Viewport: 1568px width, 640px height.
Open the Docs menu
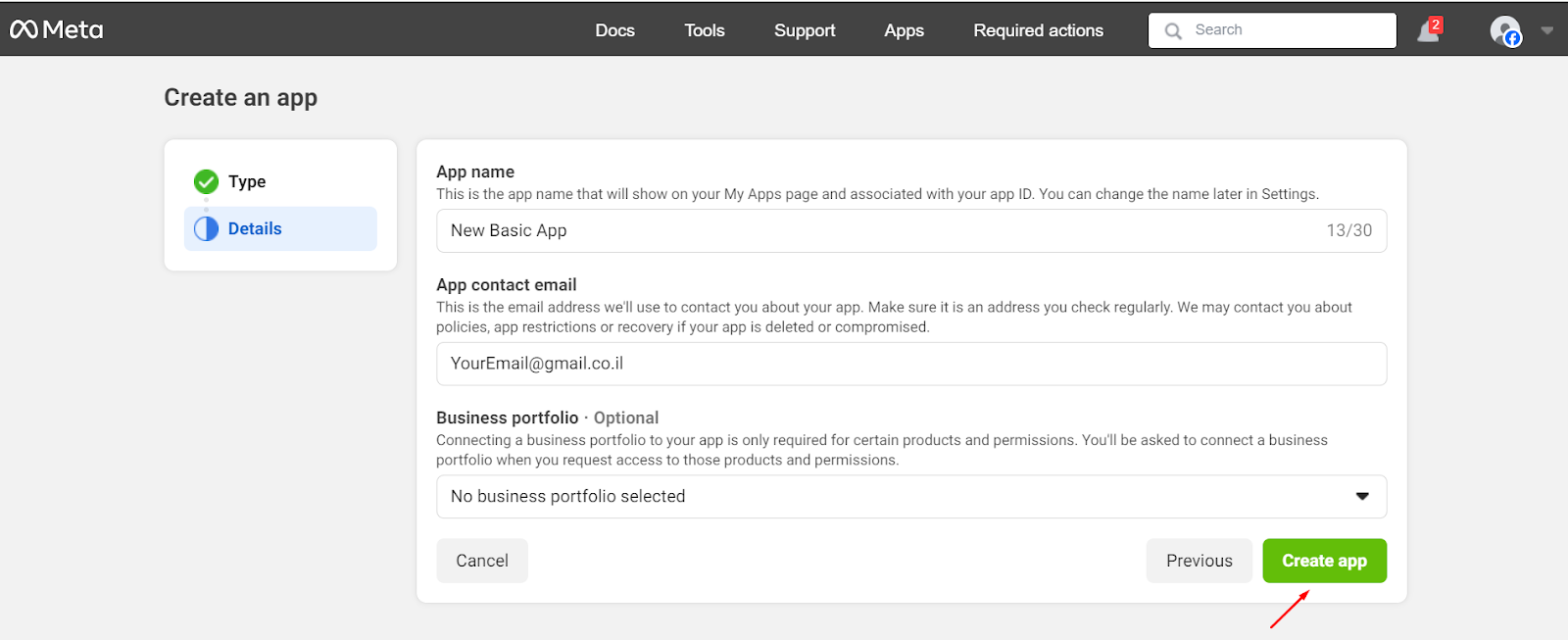point(614,30)
